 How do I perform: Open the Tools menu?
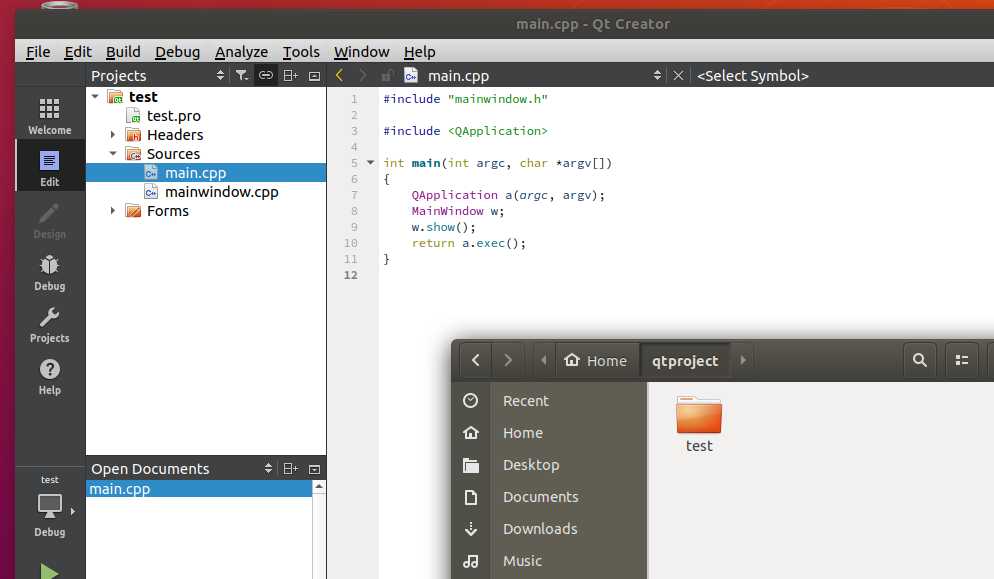click(301, 52)
